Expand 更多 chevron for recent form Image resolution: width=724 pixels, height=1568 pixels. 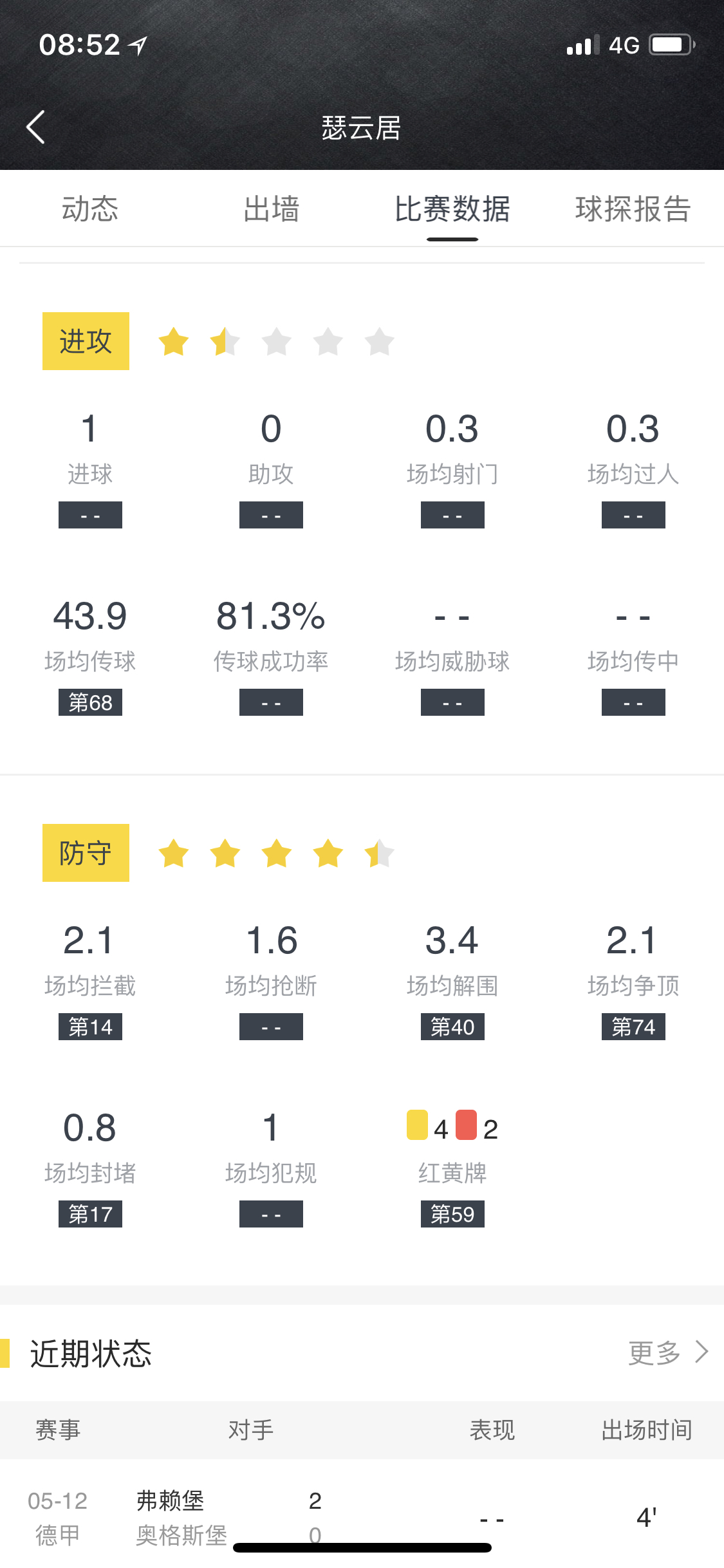[x=701, y=1352]
